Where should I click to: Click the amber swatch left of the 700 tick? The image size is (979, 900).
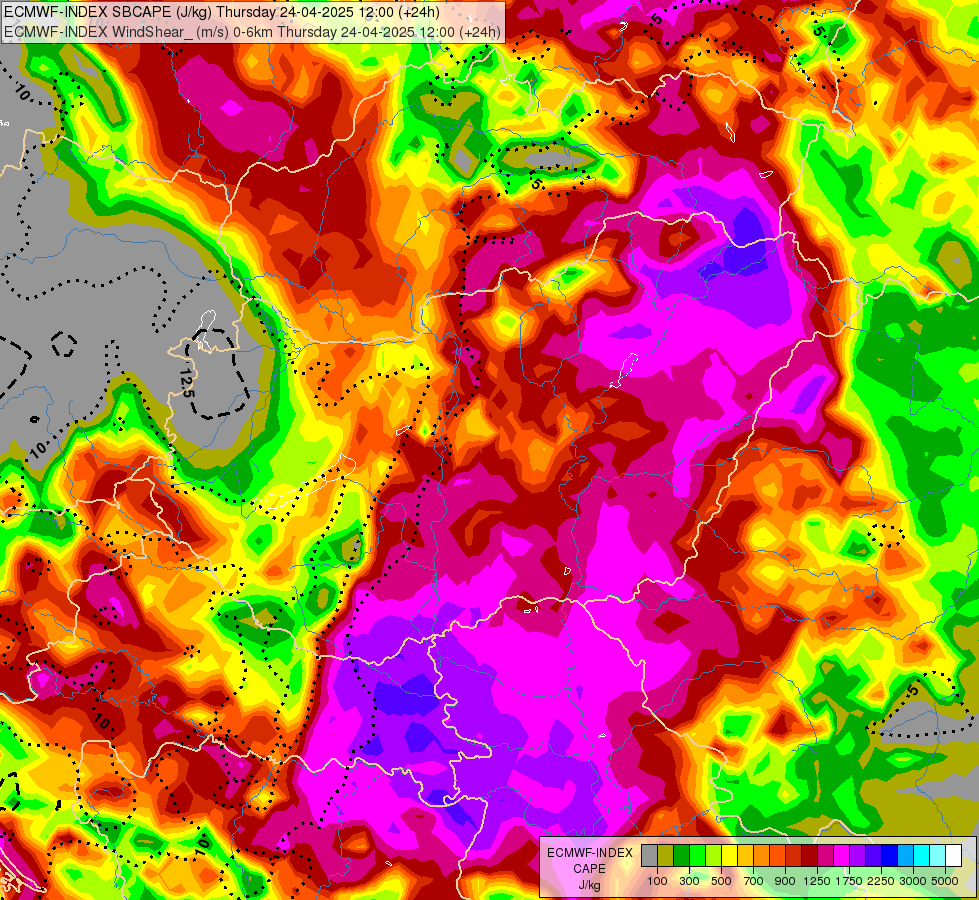click(x=745, y=855)
